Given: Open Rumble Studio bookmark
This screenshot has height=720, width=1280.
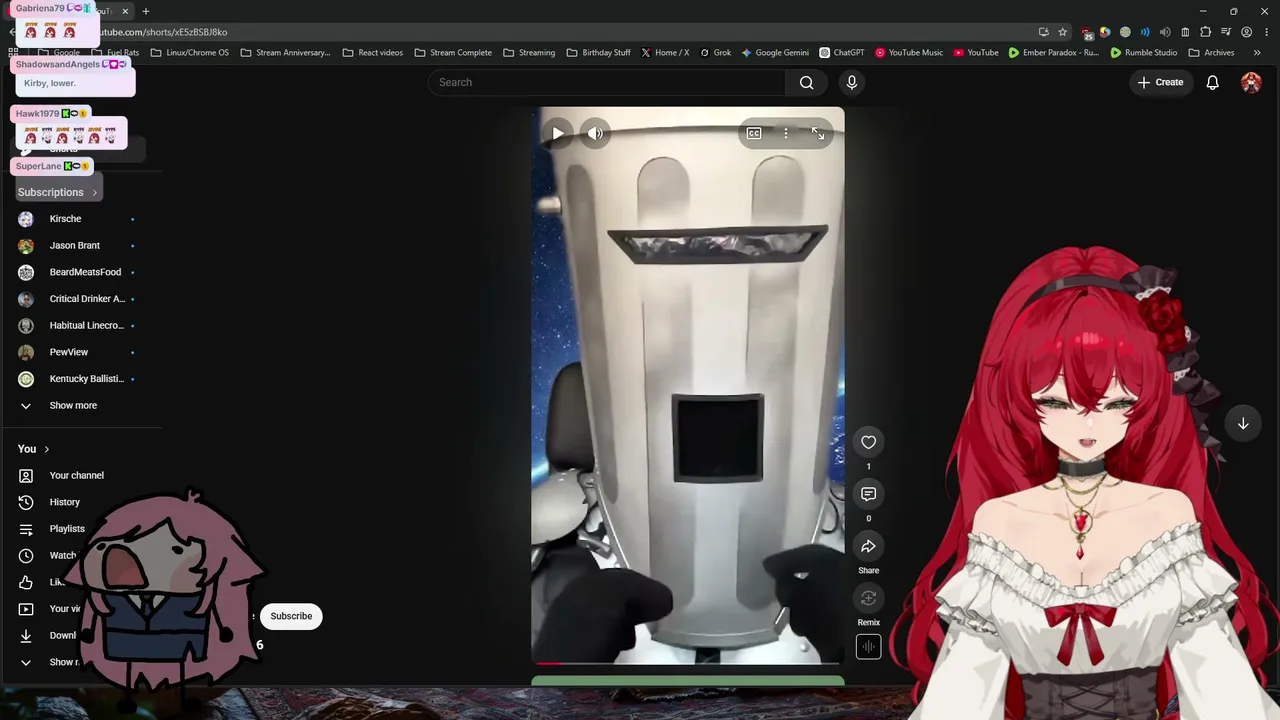Looking at the screenshot, I should [x=1144, y=53].
